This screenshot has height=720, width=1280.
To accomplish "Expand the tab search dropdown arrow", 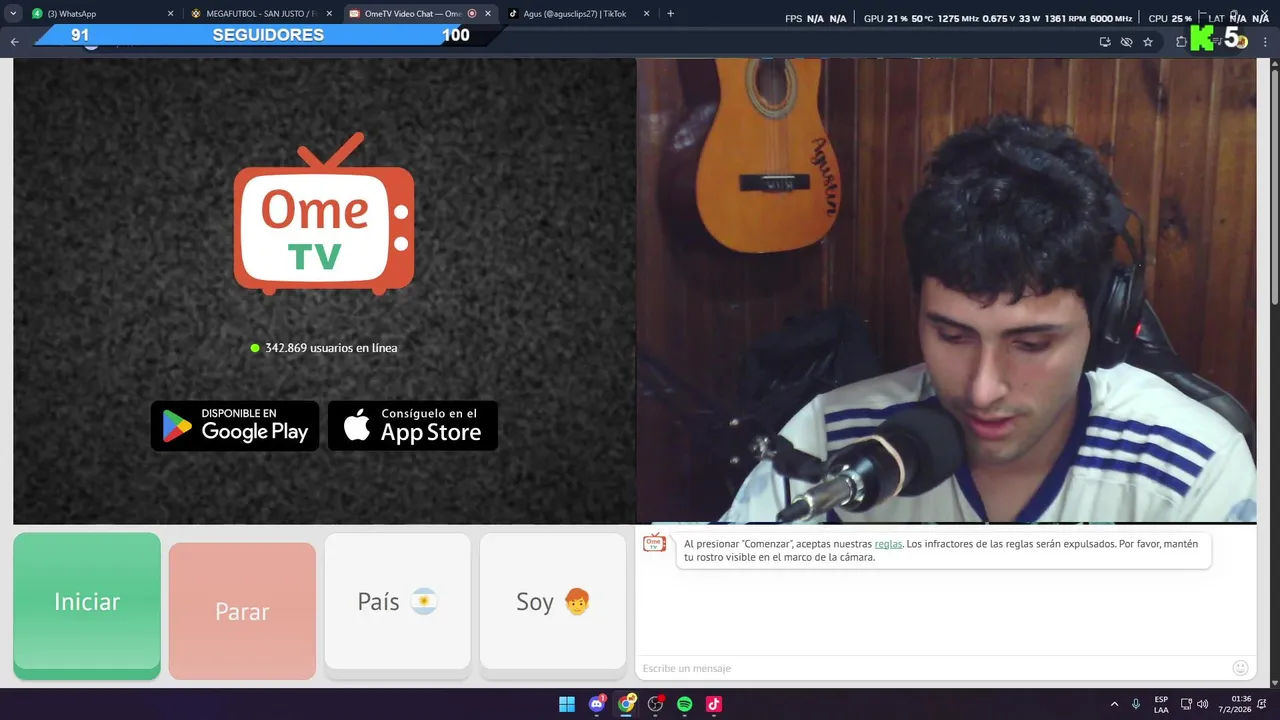I will 13,14.
